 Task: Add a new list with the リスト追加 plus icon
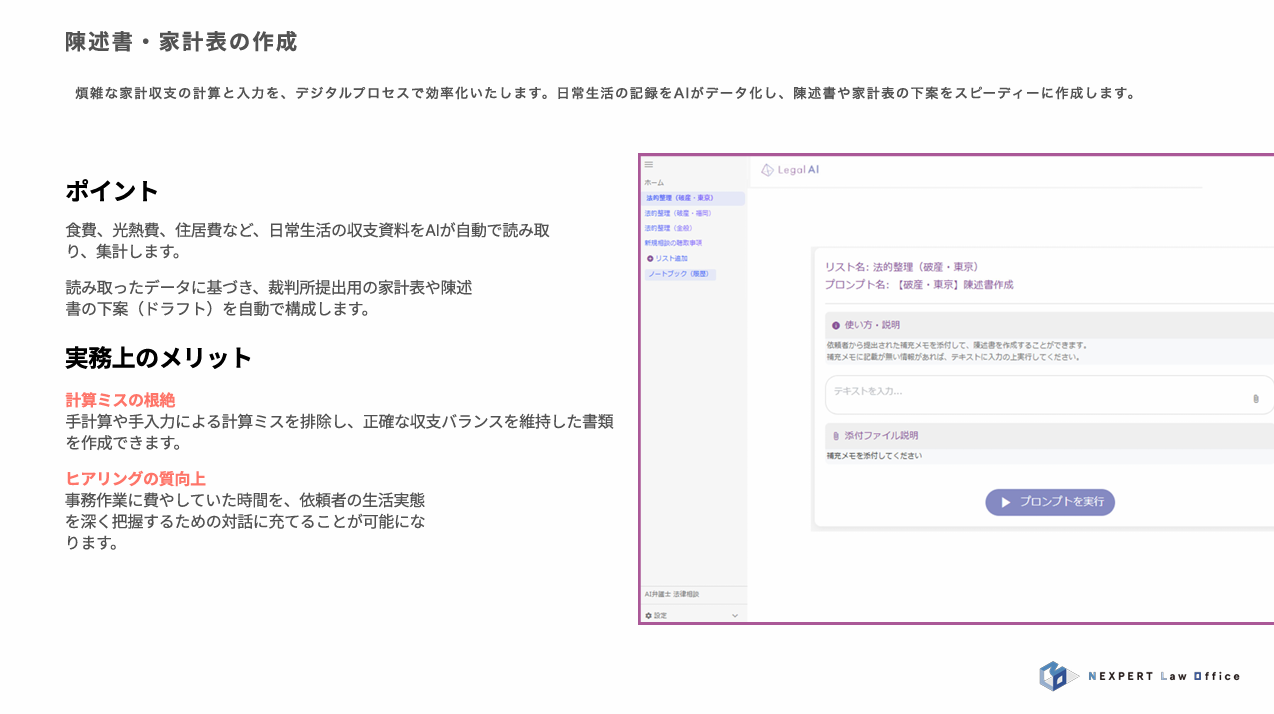652,257
